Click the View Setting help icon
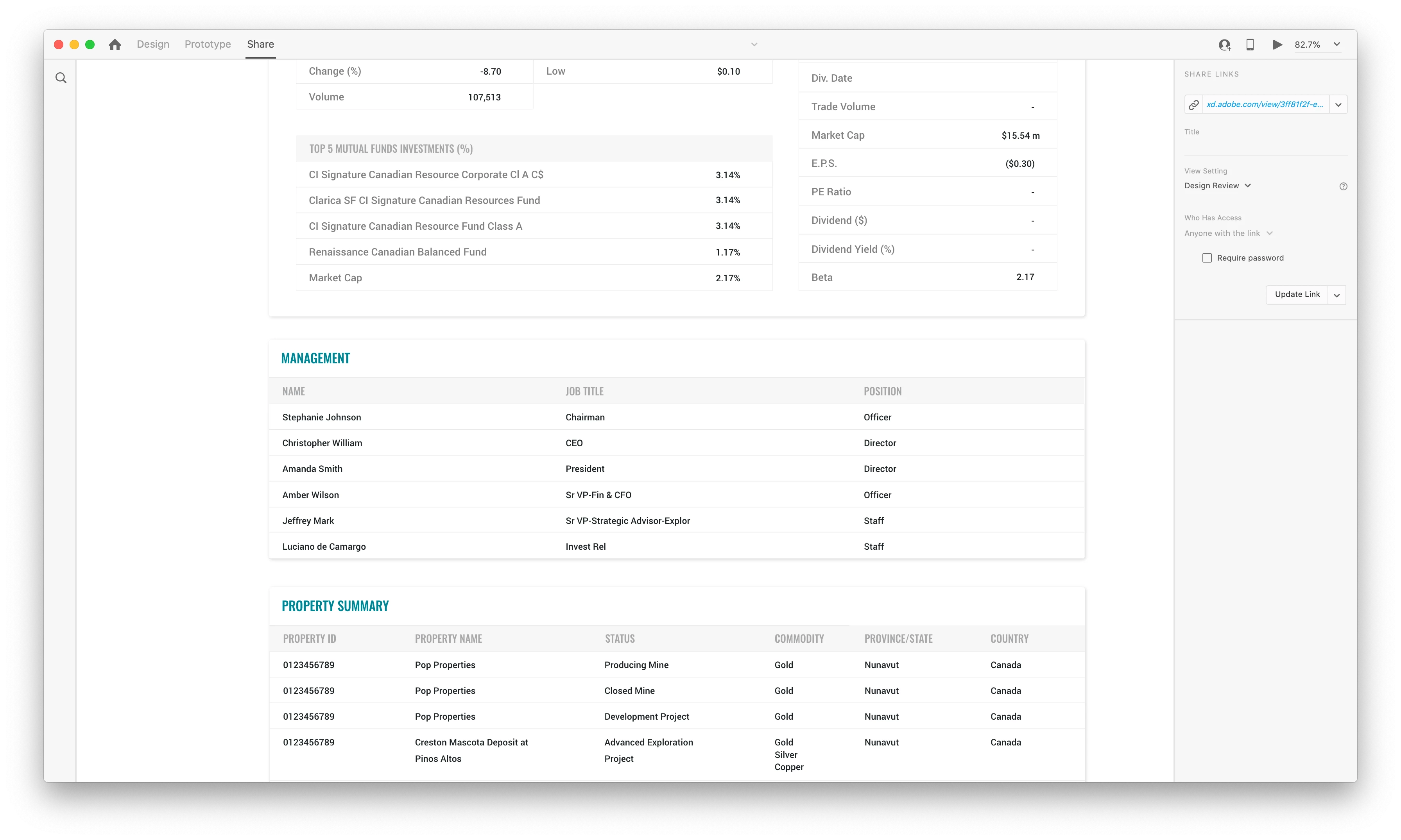Screen dimensions: 1401x840 pos(1343,186)
